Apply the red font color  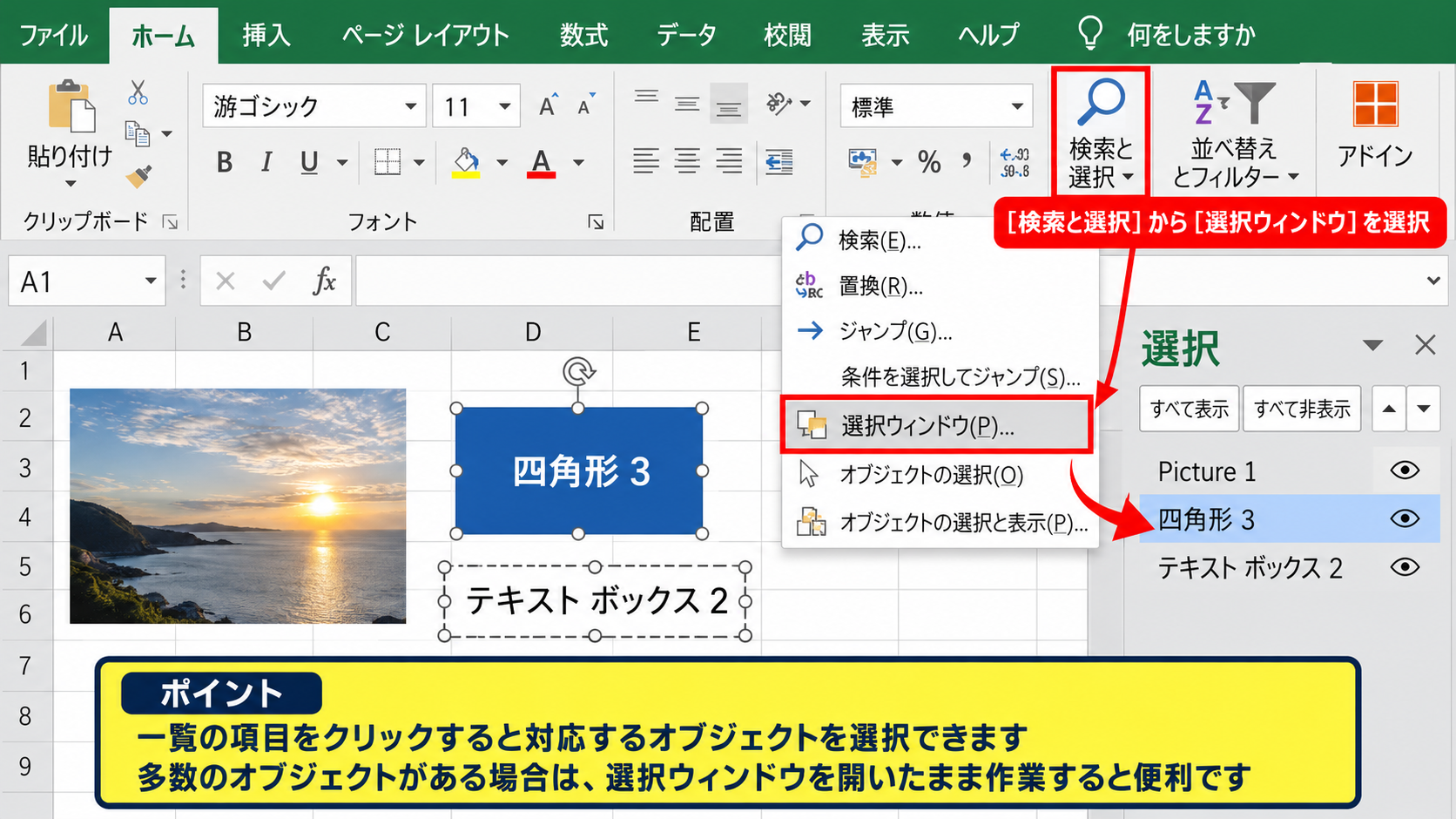(542, 162)
